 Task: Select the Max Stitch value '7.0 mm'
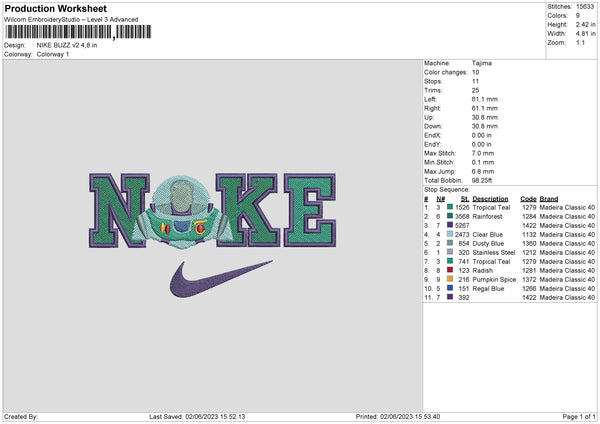[483, 153]
